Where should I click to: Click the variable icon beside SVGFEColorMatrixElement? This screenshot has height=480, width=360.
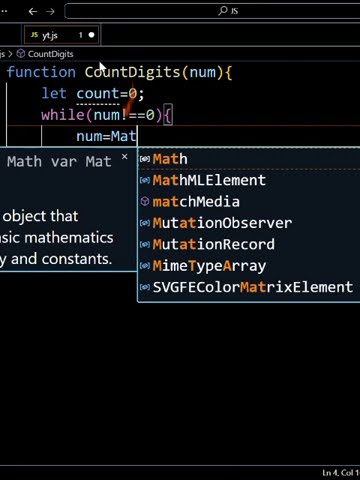click(145, 287)
